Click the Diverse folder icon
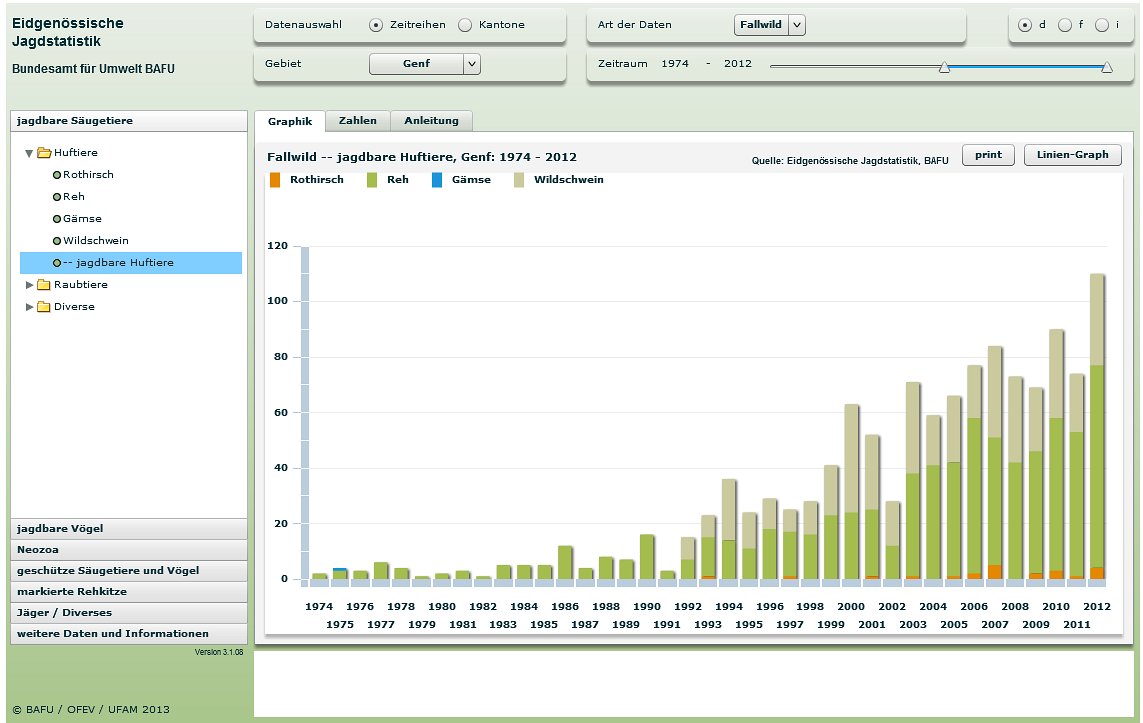1143x723 pixels. point(44,307)
